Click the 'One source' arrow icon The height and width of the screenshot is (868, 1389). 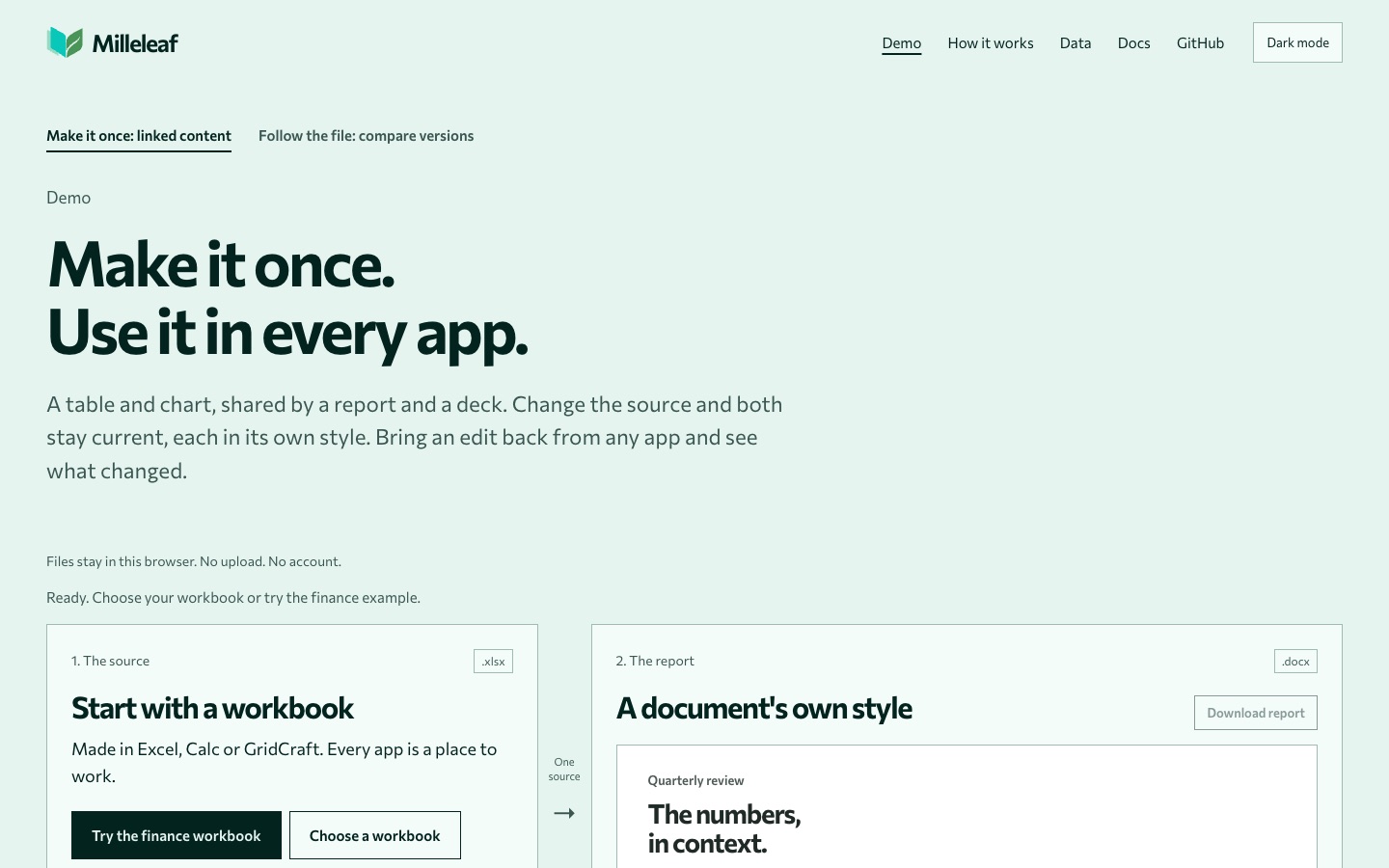coord(564,813)
